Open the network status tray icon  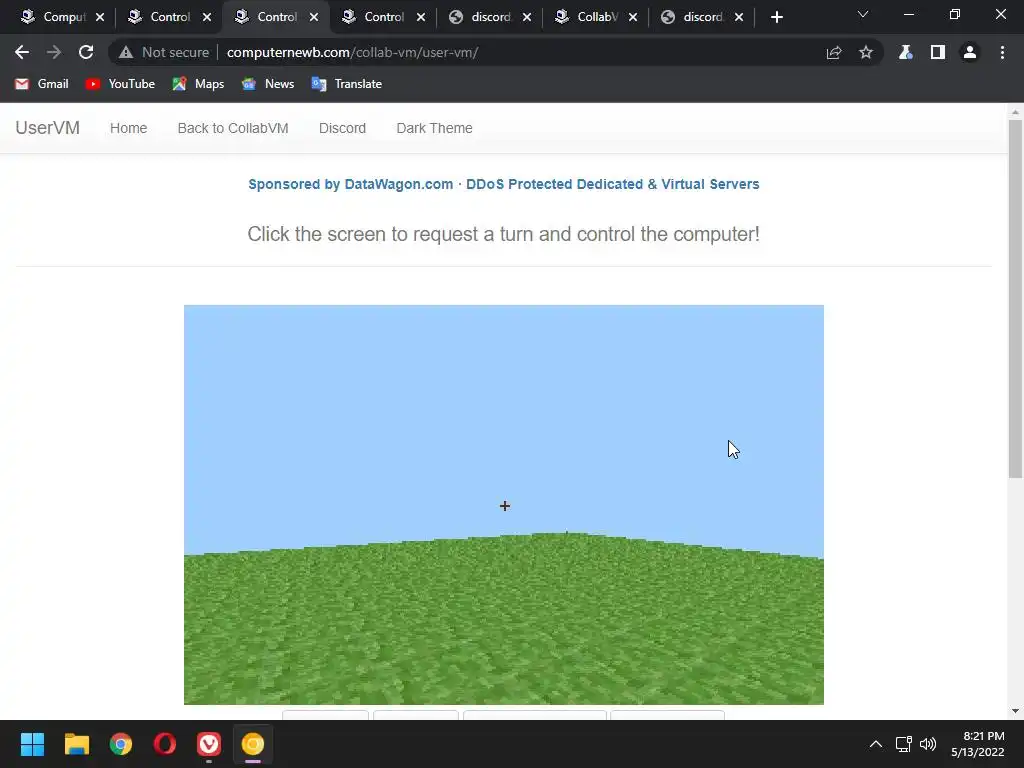(x=904, y=744)
